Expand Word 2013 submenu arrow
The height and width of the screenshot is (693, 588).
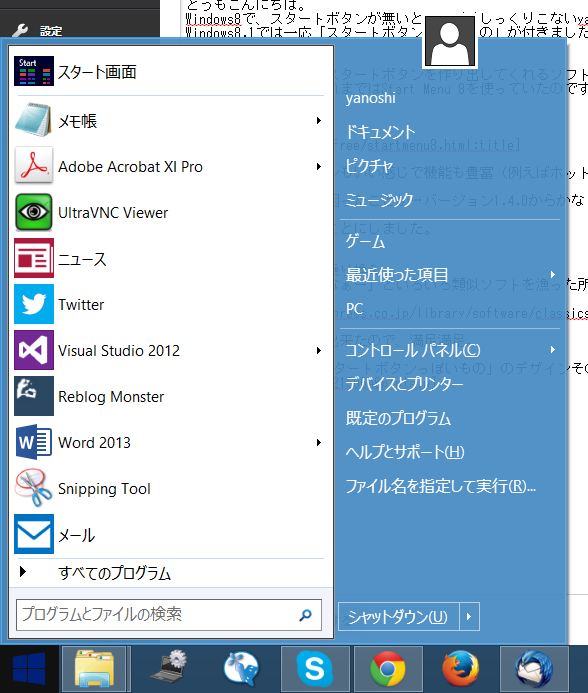pos(318,442)
